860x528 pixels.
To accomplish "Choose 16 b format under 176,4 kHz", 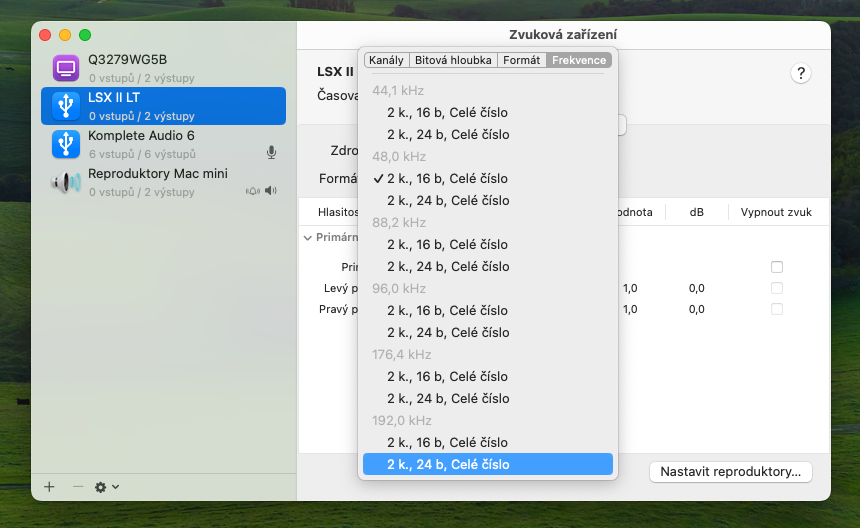I will point(488,376).
